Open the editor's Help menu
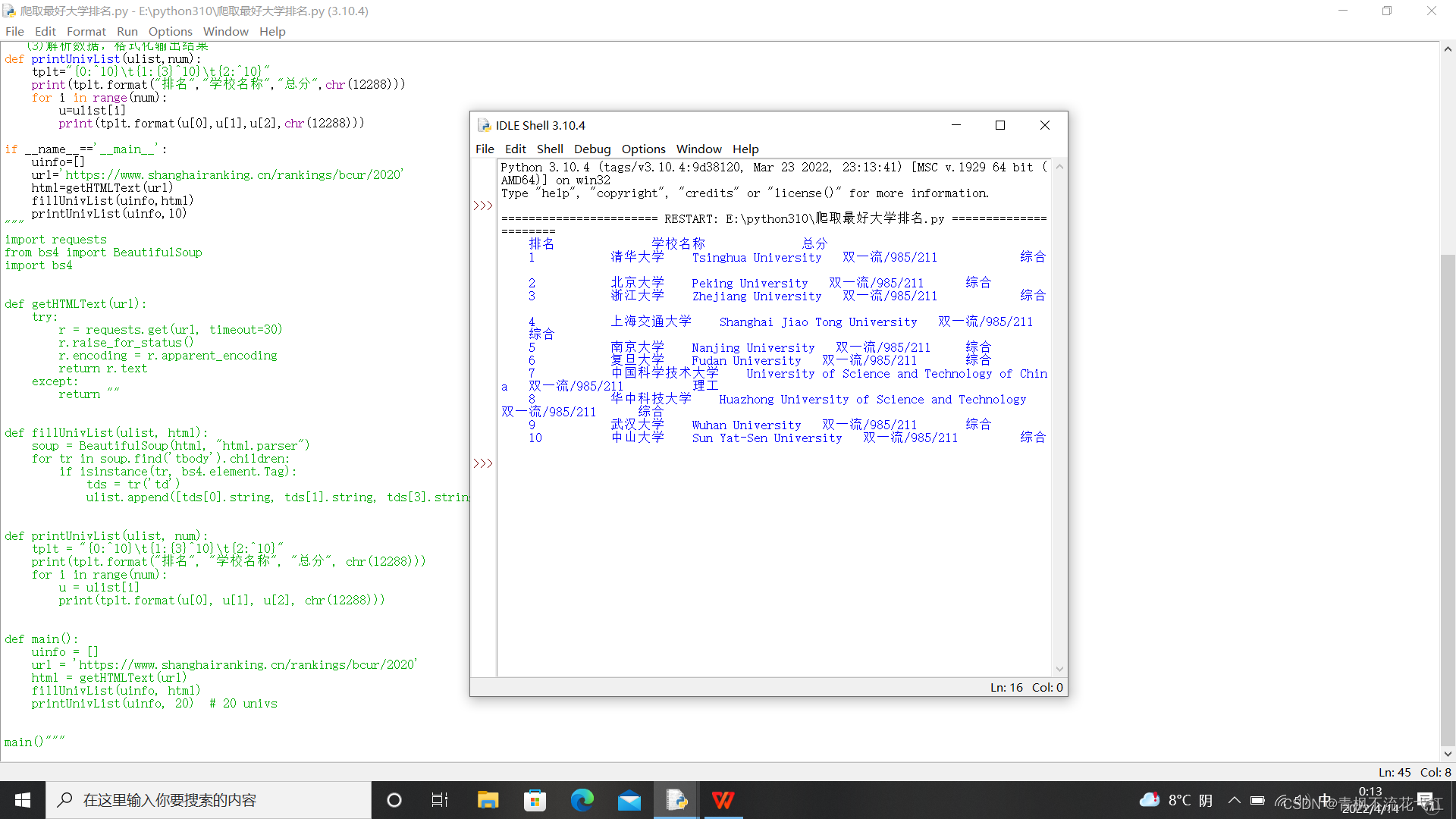 point(272,31)
